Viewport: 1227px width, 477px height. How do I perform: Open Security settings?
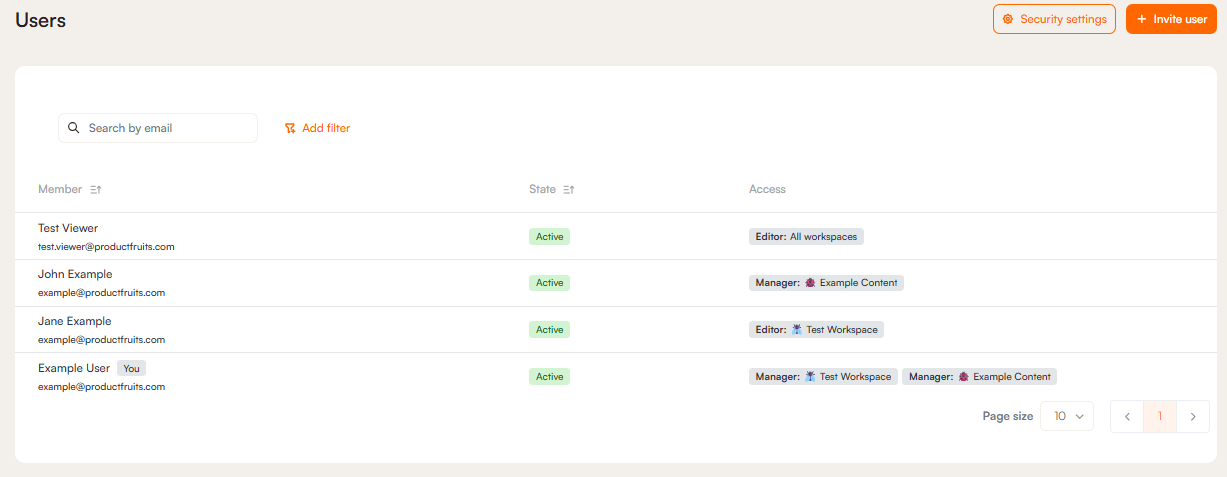coord(1054,19)
